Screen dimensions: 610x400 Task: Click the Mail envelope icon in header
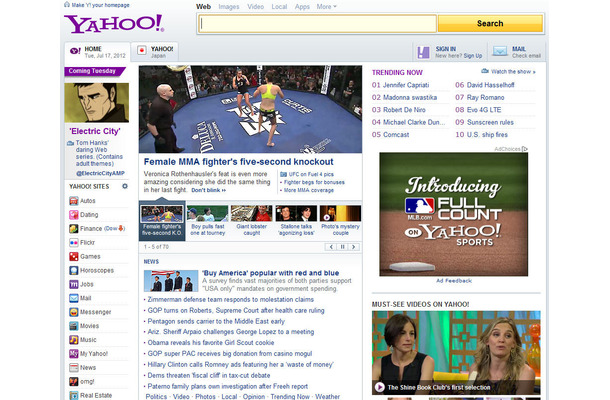click(x=500, y=51)
